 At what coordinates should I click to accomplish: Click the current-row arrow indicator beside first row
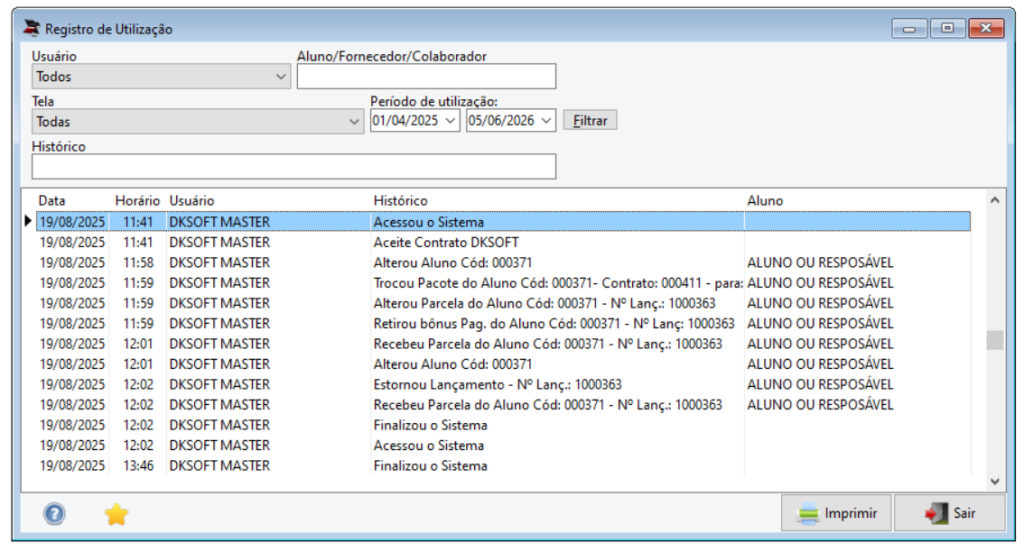(28, 221)
